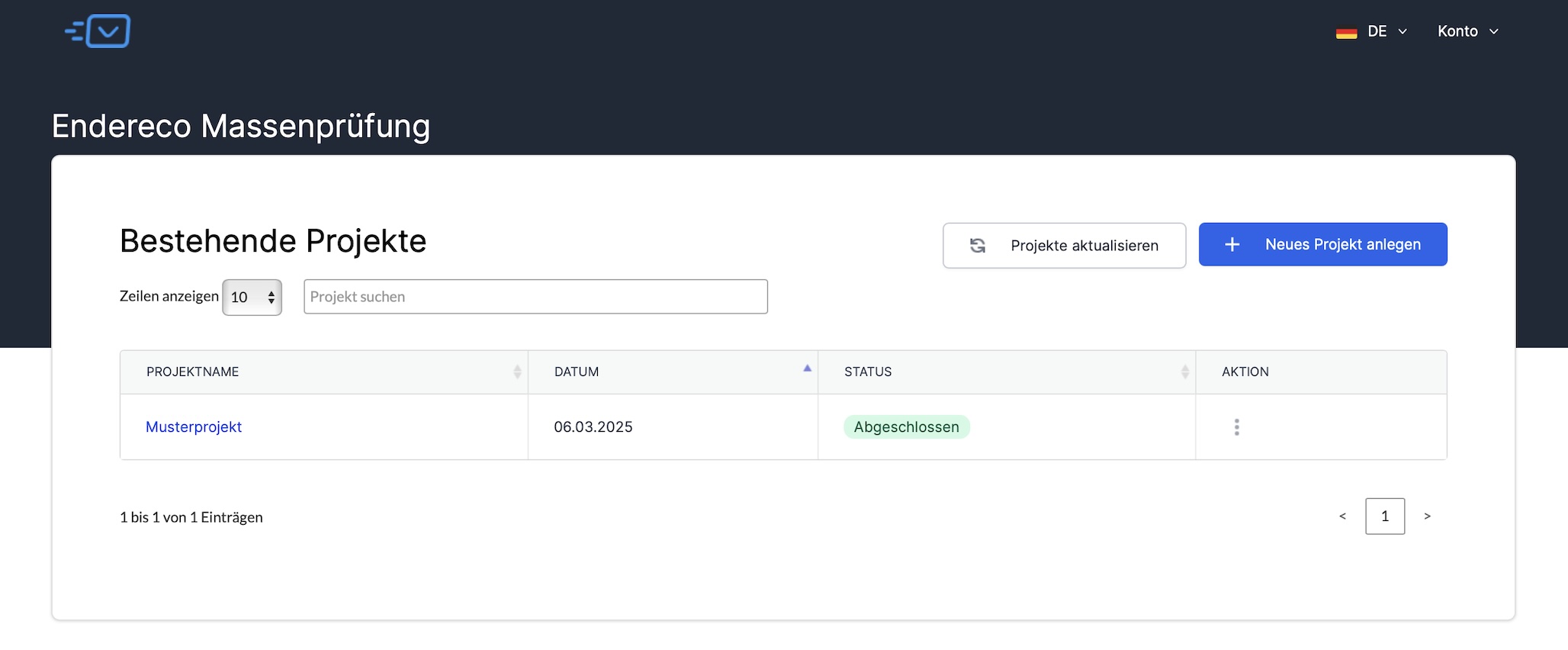Click the Bestehende Projekte heading
This screenshot has height=650, width=1568.
pos(273,241)
